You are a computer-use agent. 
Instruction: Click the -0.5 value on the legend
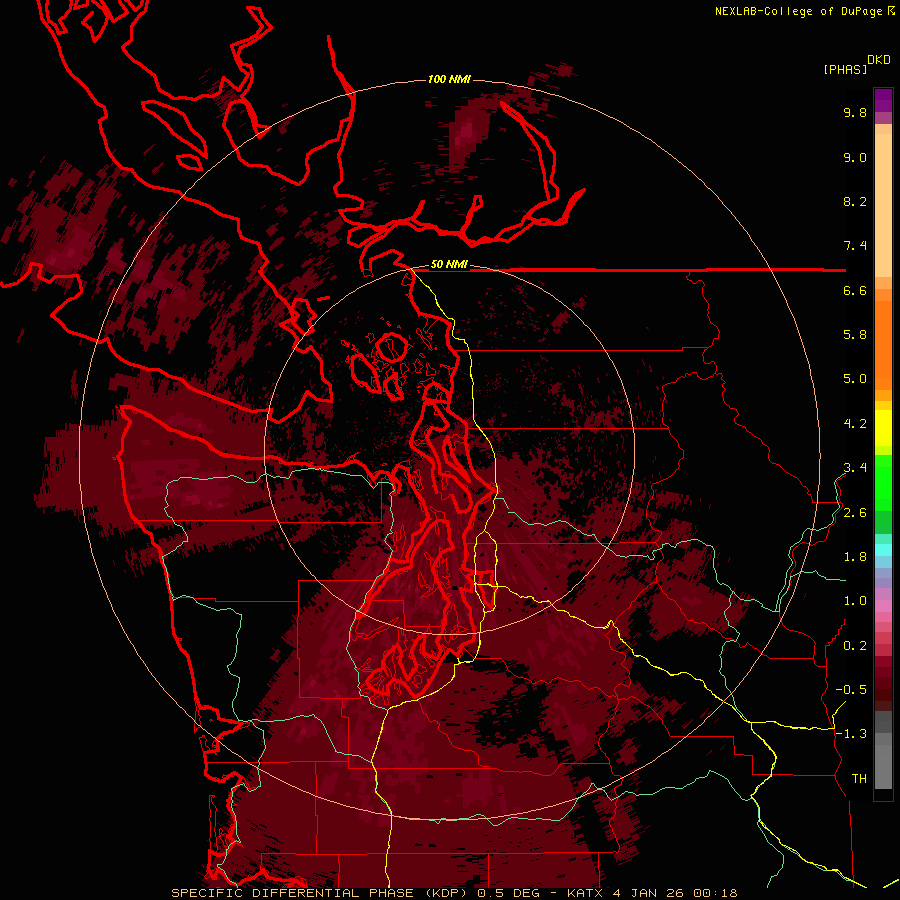851,690
